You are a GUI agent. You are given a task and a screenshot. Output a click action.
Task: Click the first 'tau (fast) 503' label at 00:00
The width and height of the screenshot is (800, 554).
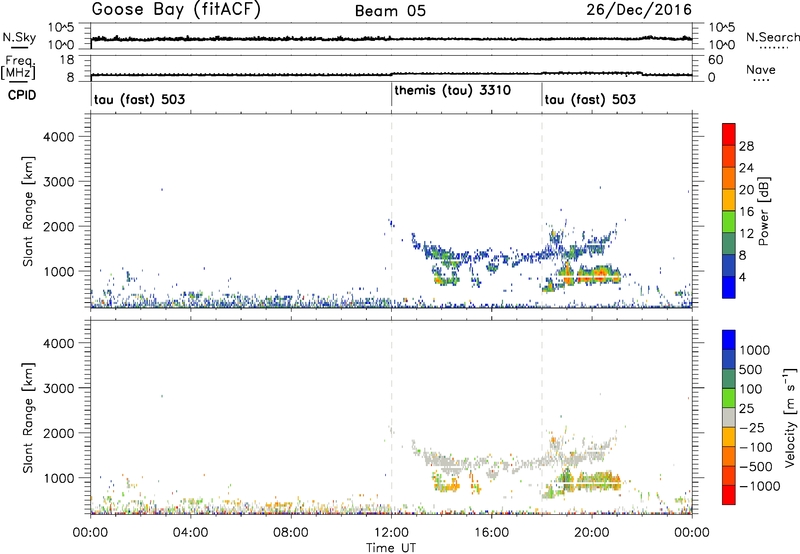pyautogui.click(x=139, y=99)
